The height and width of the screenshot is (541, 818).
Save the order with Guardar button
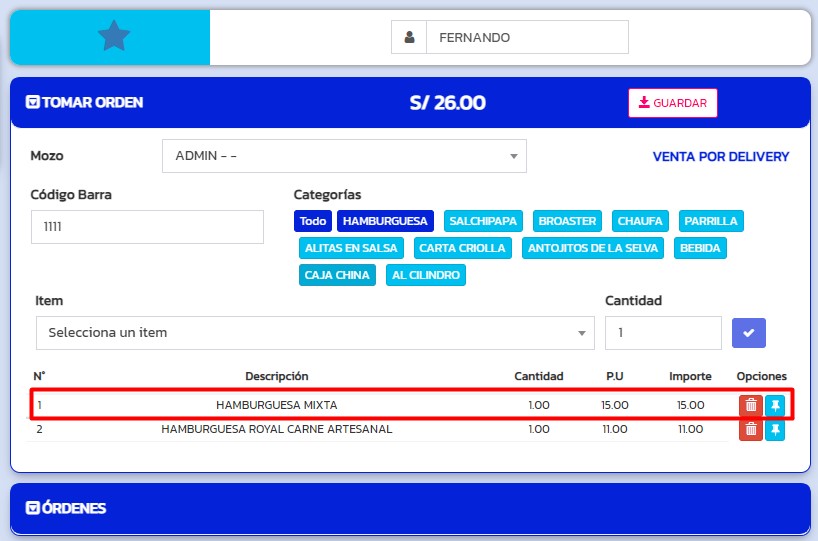[x=672, y=103]
